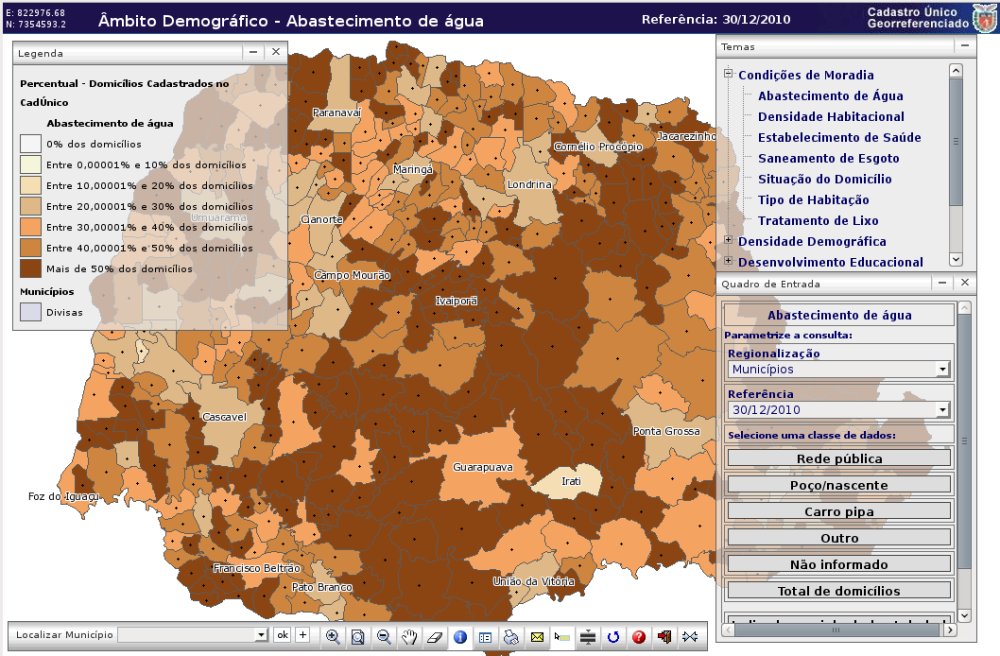Screen dimensions: 1000x656
Task: Expand the Desenvolvimento Educacional tree node
Action: (x=729, y=261)
